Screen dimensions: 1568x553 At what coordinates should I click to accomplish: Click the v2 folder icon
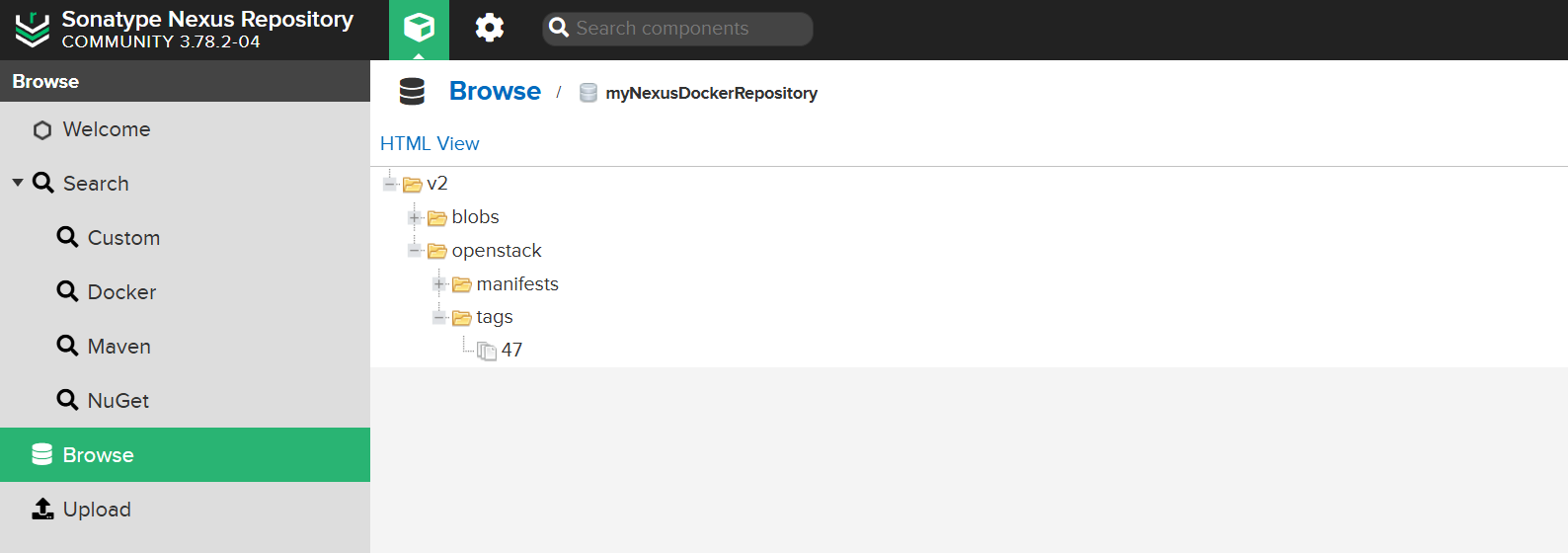[x=413, y=185]
